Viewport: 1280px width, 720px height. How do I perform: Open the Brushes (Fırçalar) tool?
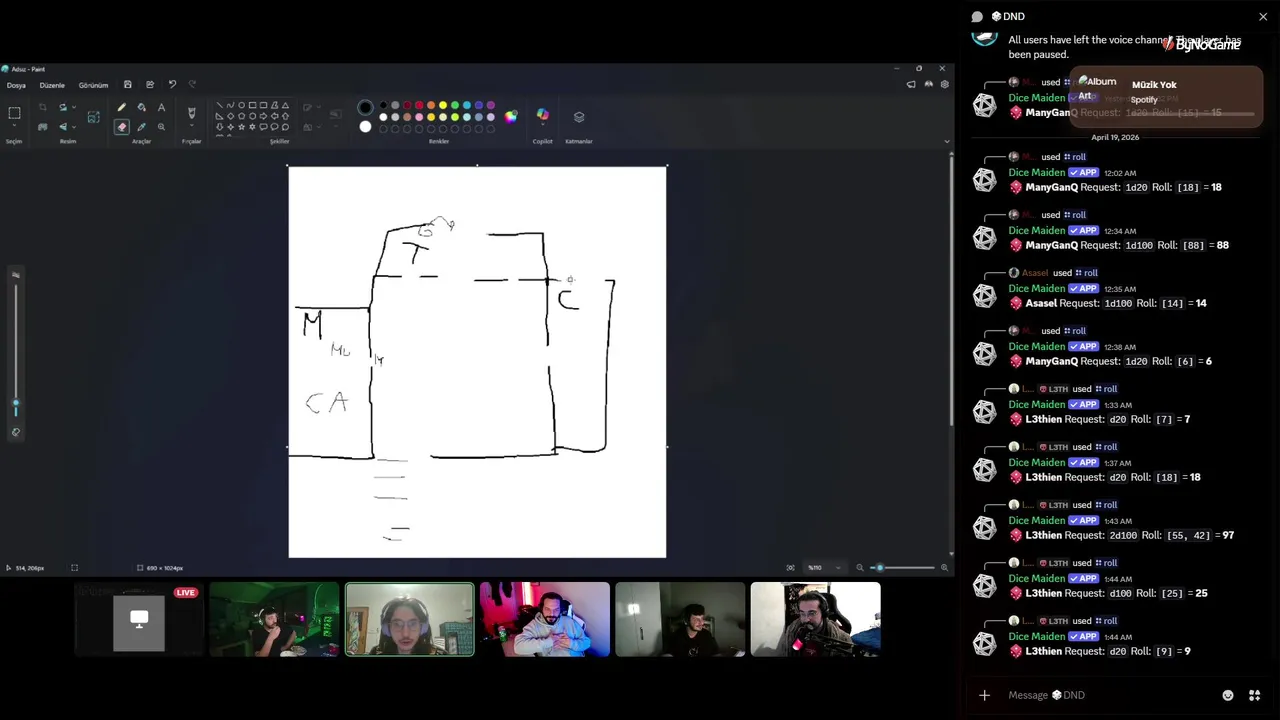click(x=191, y=112)
